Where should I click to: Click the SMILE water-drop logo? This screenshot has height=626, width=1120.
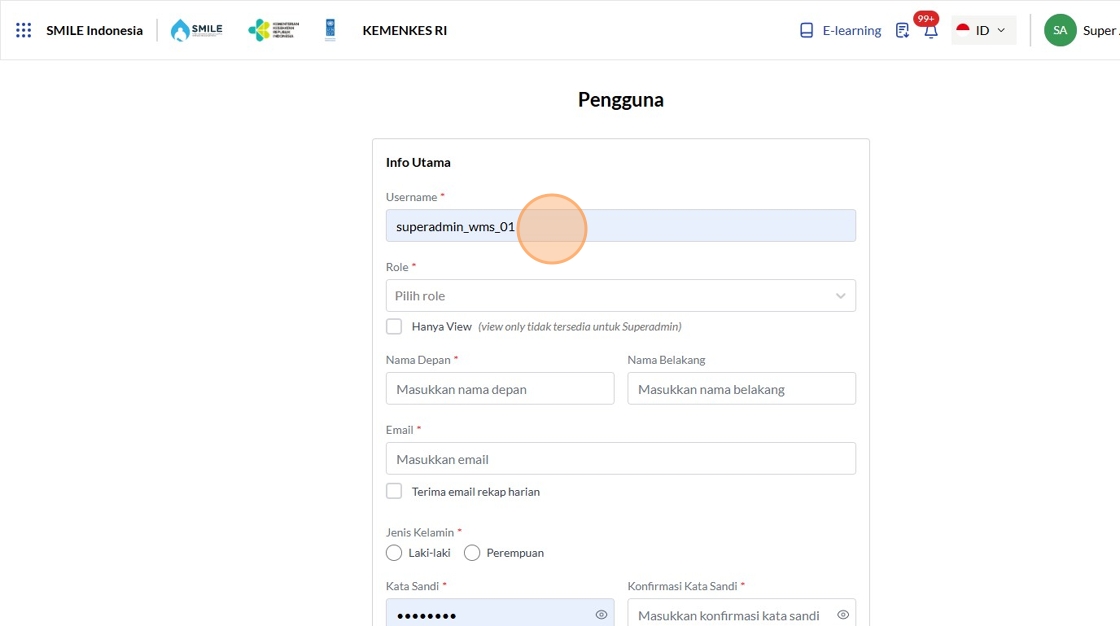pos(196,30)
